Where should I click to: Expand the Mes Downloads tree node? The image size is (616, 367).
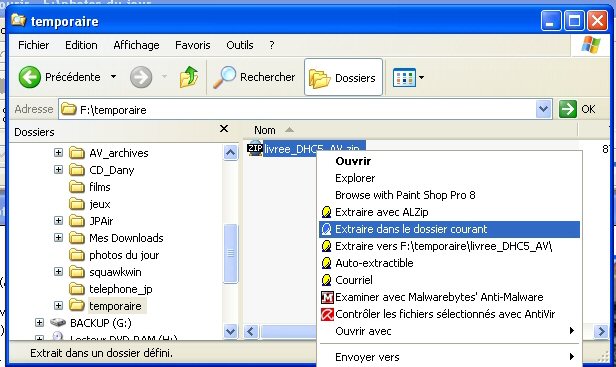[58, 237]
